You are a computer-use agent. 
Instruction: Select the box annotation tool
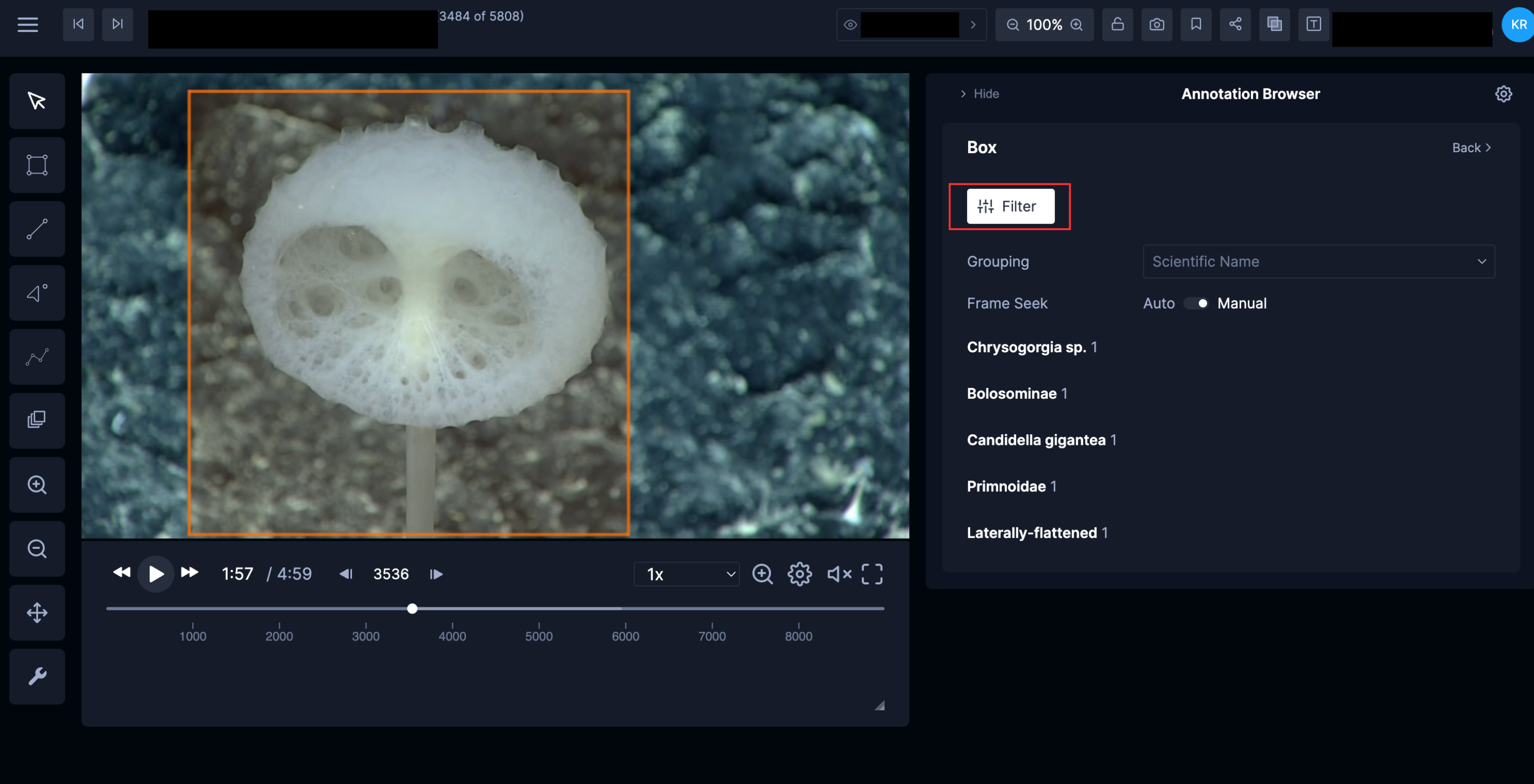37,165
